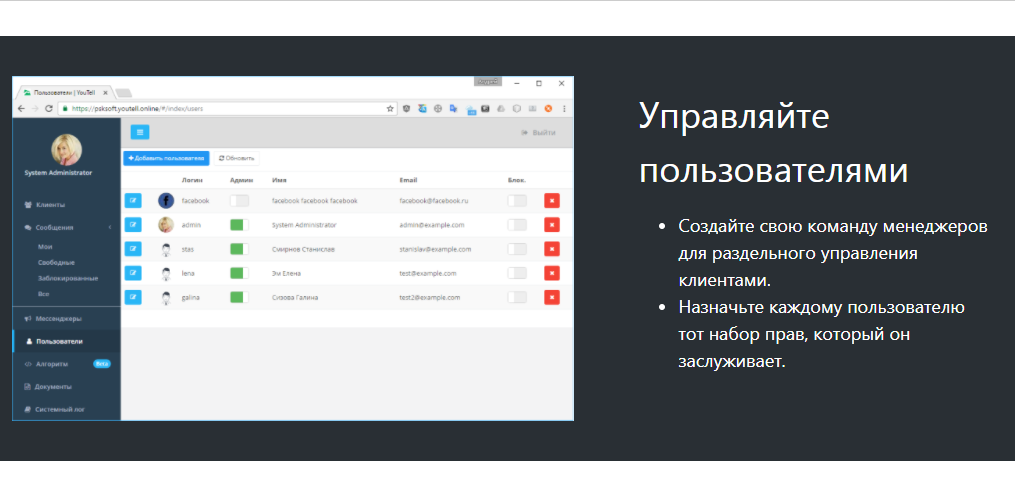
Task: Select Все messages submenu
Action: click(43, 294)
